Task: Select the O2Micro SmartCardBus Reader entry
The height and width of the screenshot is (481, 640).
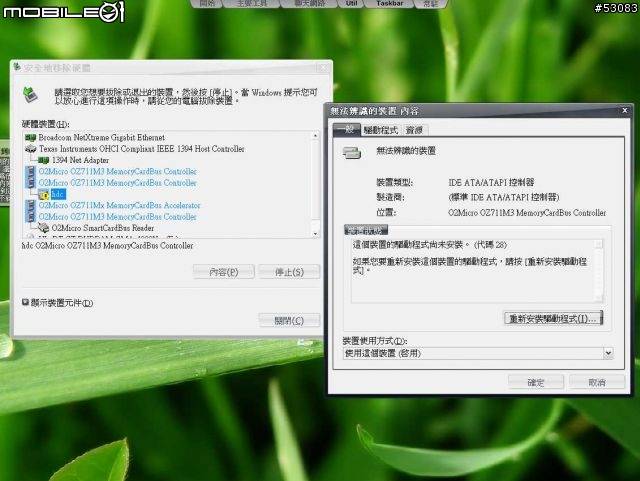Action: click(103, 228)
